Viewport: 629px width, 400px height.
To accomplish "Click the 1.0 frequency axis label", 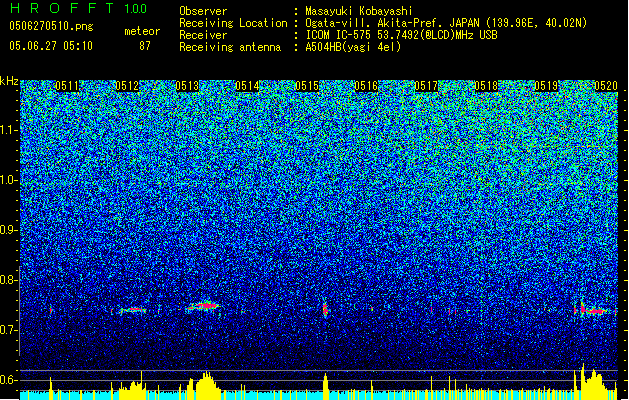I will pyautogui.click(x=9, y=180).
